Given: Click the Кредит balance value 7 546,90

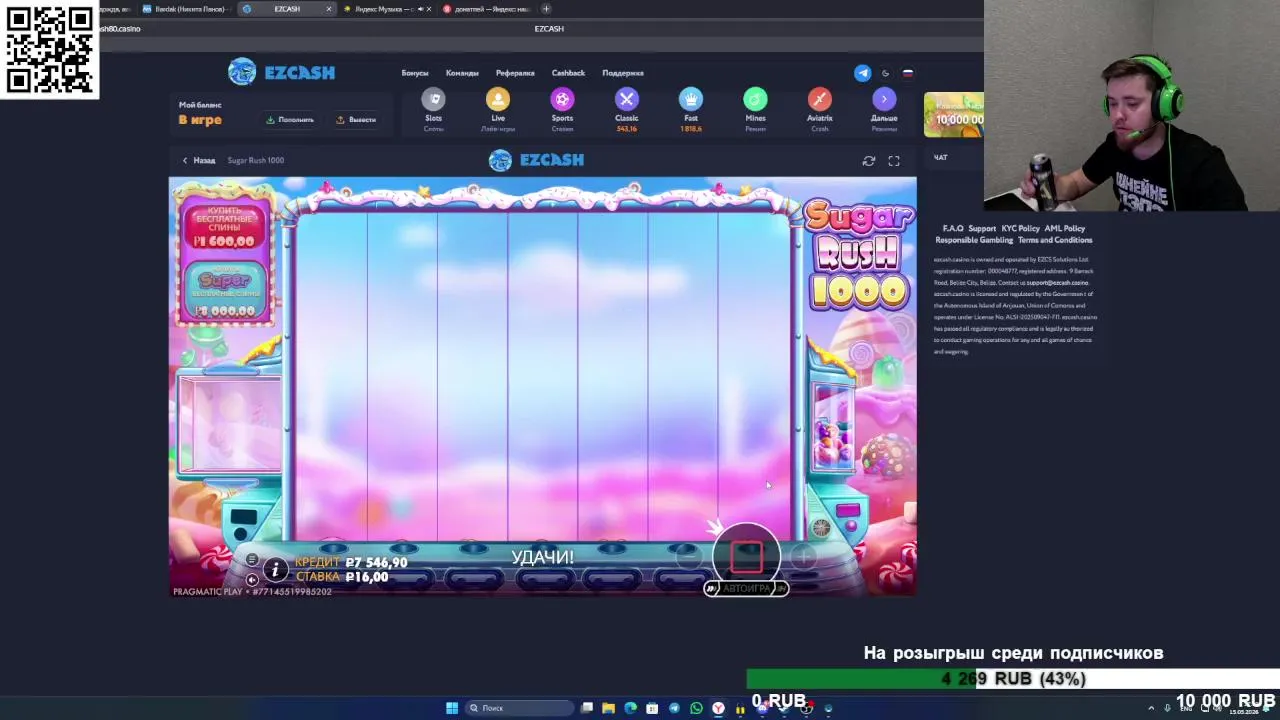Looking at the screenshot, I should [x=376, y=563].
